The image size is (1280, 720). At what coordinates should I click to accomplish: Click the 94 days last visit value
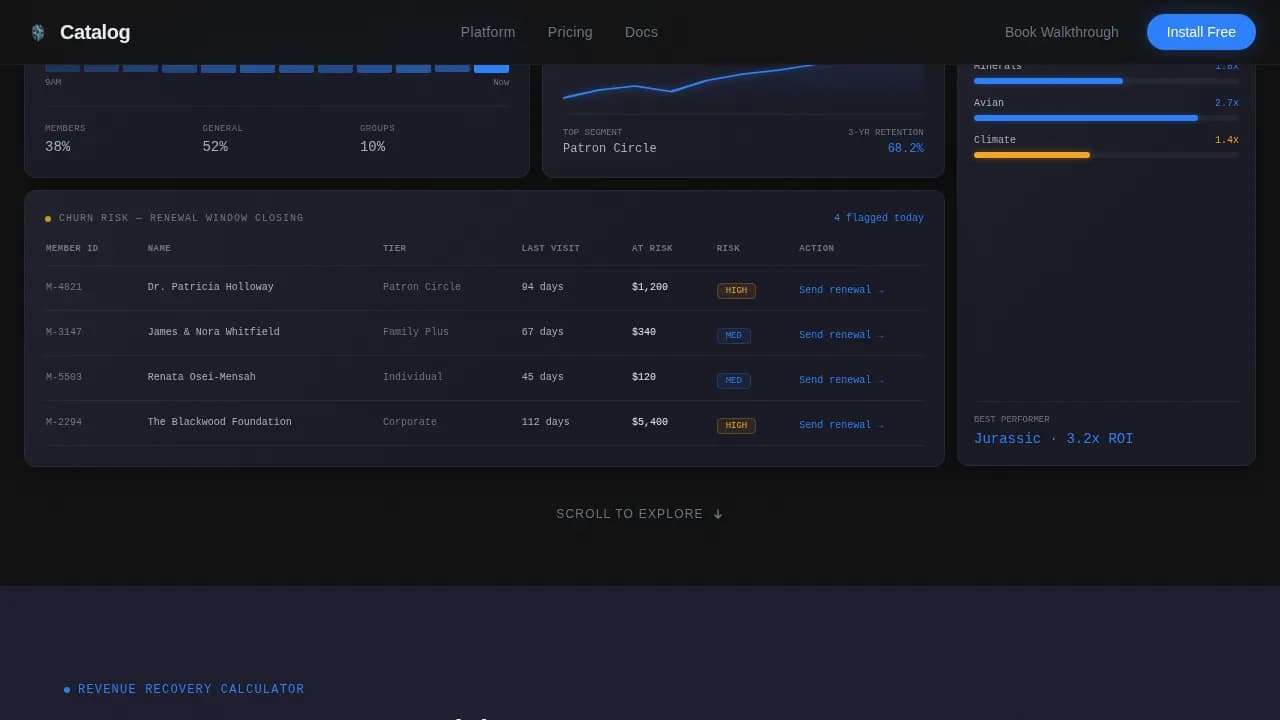coord(543,287)
